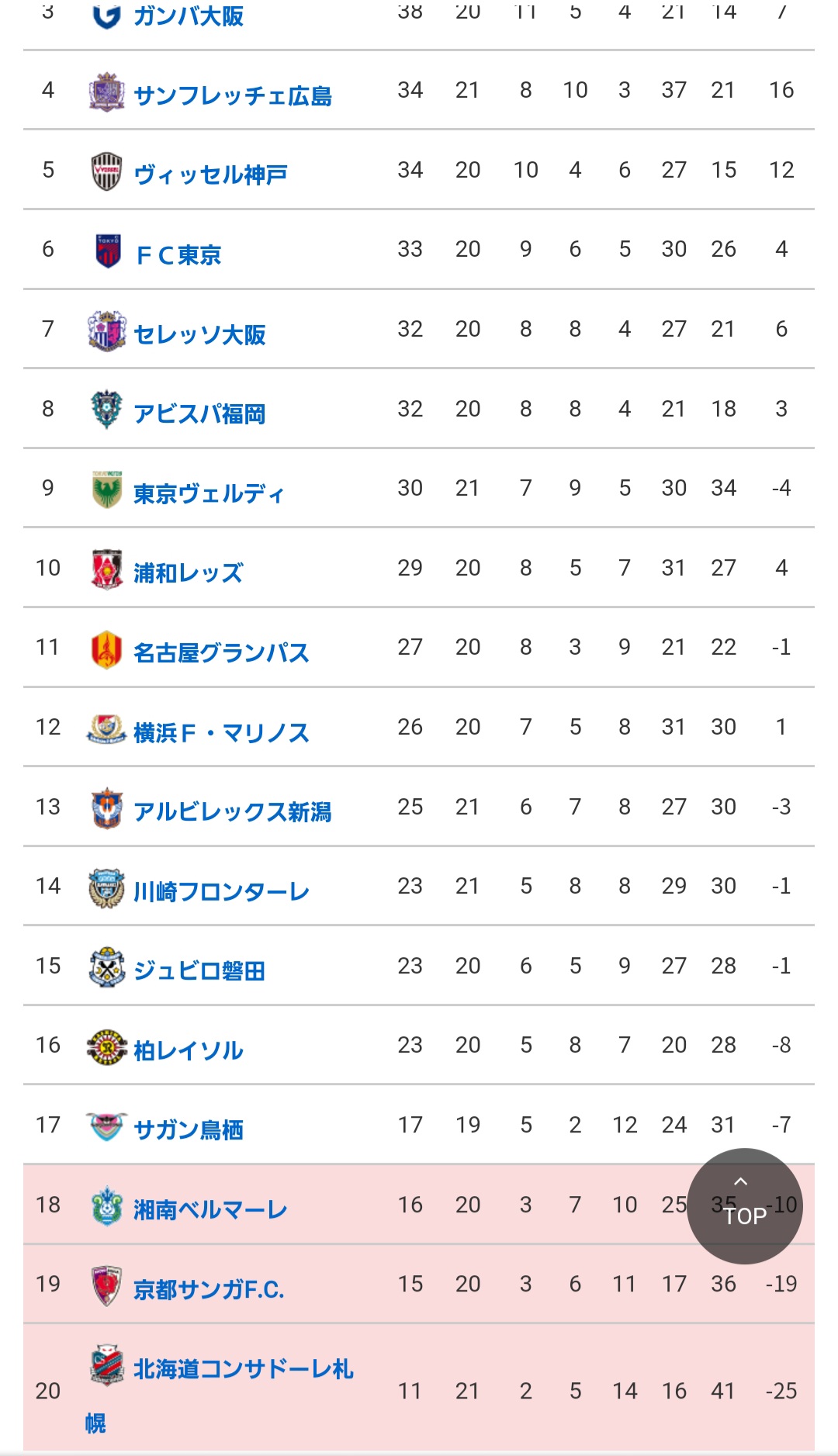Viewport: 838px width, 1456px height.
Task: Open the ヴィッセル神戸 team link
Action: pyautogui.click(x=210, y=175)
